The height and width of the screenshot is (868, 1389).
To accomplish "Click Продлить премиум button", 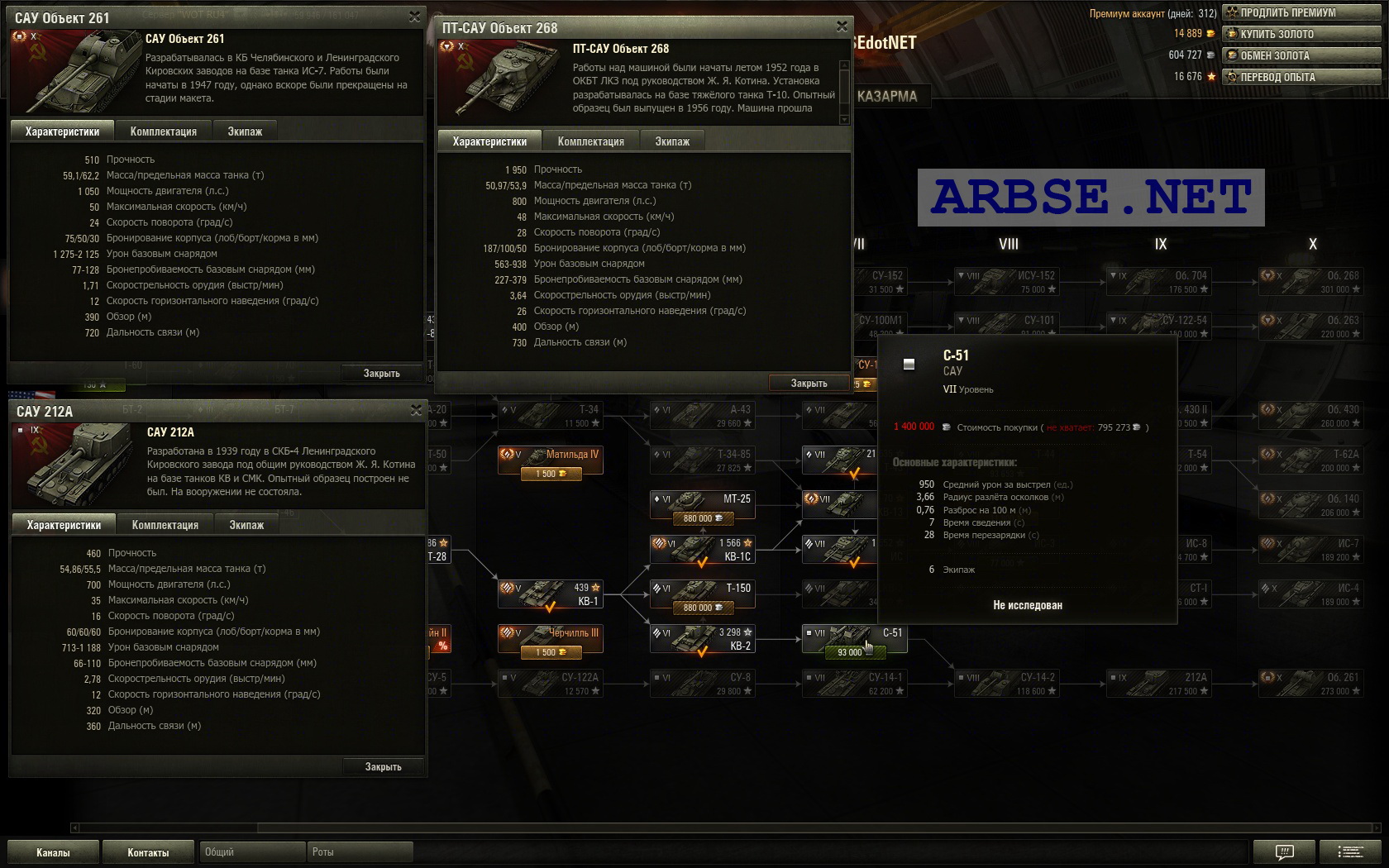I will click(1301, 12).
